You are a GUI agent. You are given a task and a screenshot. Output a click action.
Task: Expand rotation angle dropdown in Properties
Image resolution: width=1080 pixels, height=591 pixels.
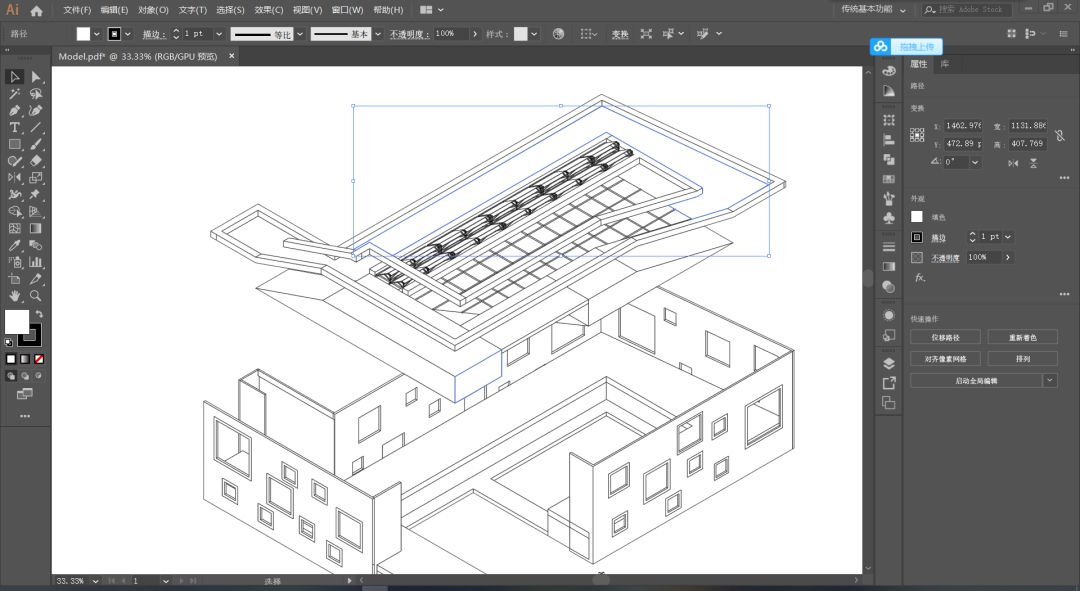pyautogui.click(x=975, y=163)
